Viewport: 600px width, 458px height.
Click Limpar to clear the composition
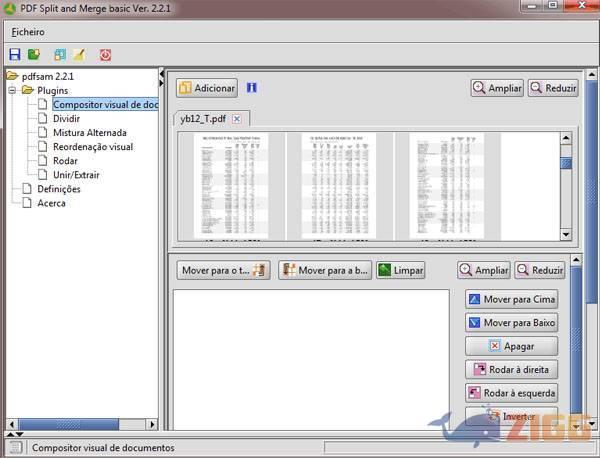tap(401, 270)
